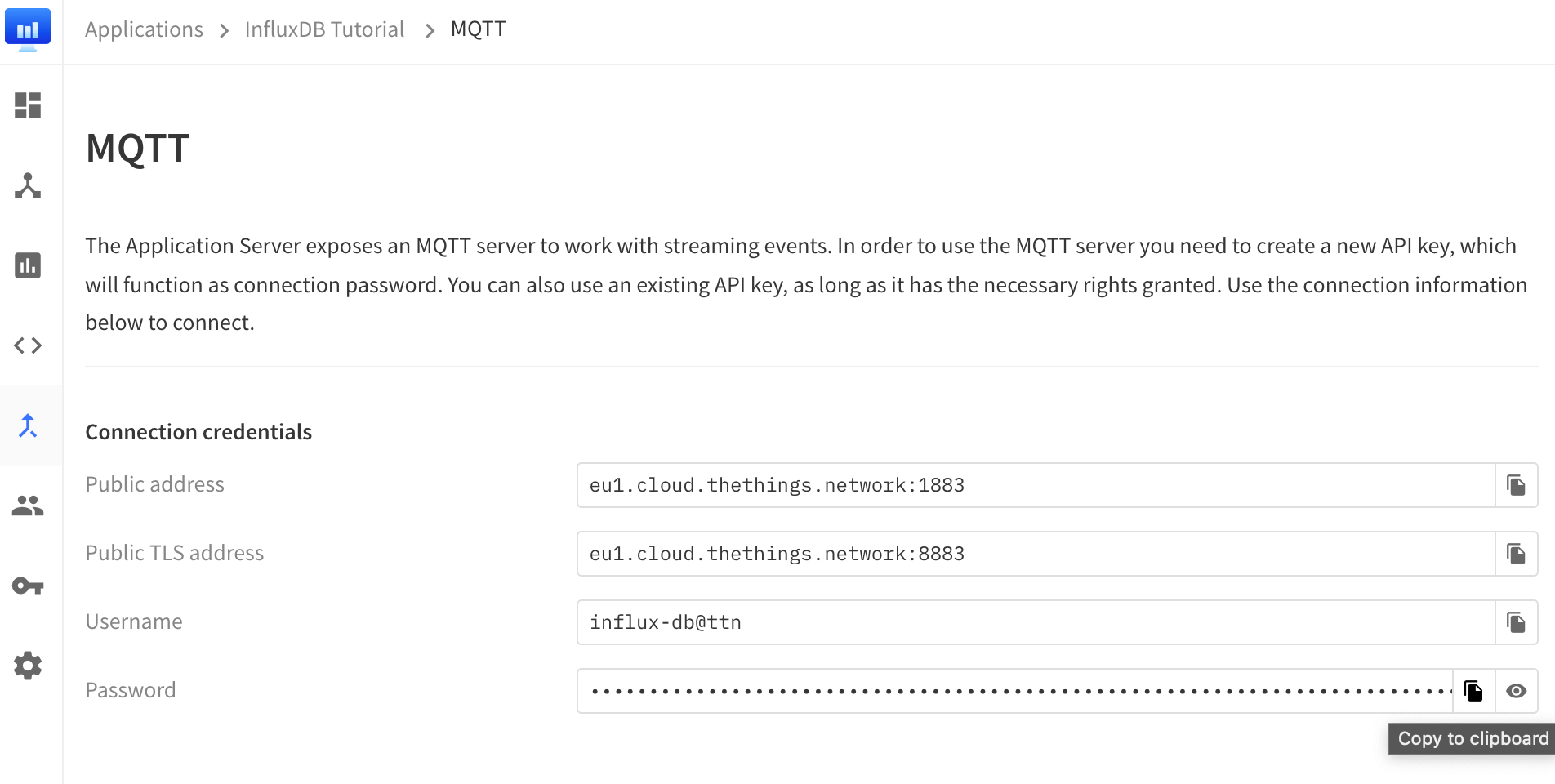Open API keys sidebar icon
1555x784 pixels.
pyautogui.click(x=28, y=586)
